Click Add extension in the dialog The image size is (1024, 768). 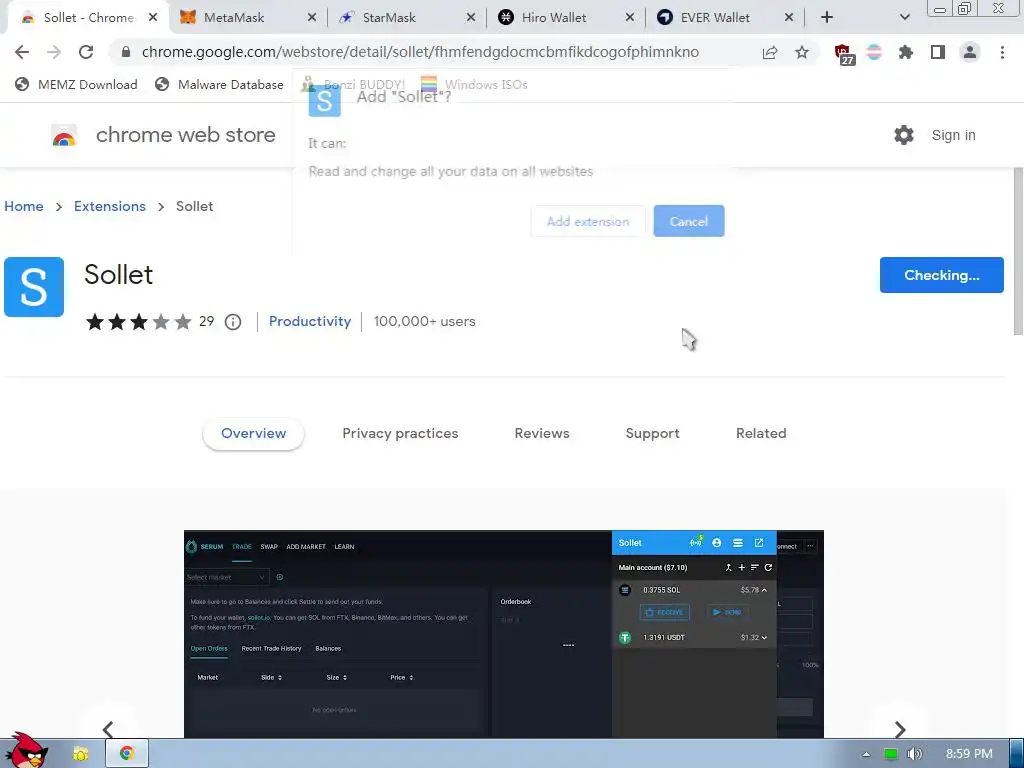(588, 221)
